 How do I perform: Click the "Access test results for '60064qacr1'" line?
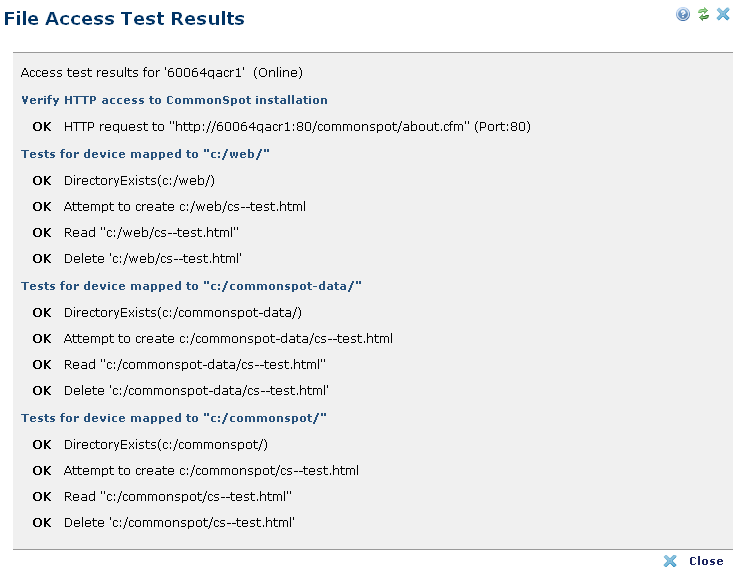[x=162, y=73]
